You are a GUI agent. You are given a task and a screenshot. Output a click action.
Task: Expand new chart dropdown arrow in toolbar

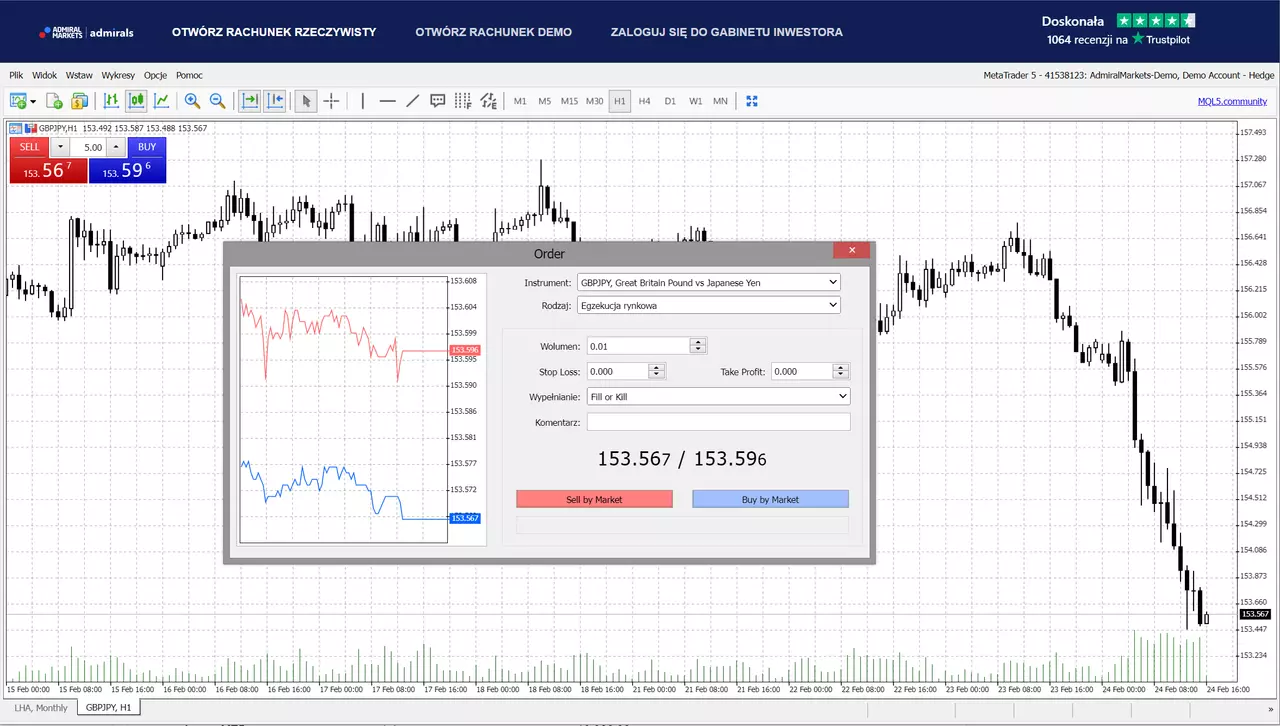(x=33, y=101)
